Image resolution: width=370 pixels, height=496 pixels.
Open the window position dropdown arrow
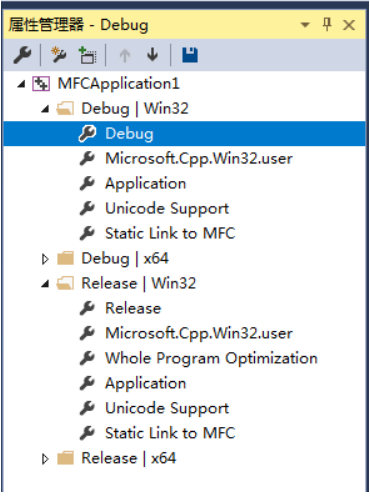click(305, 25)
